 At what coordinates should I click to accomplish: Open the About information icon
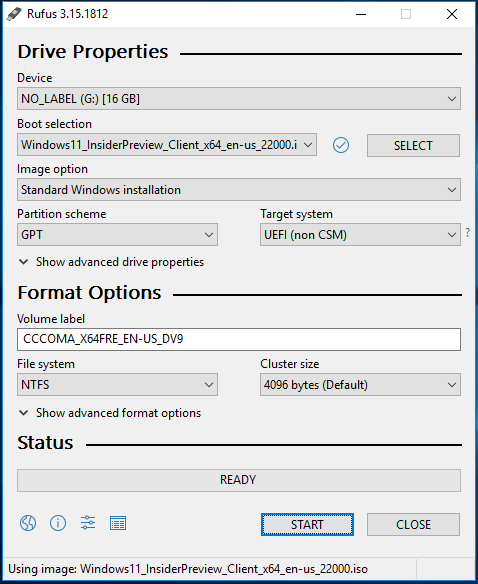click(x=58, y=523)
